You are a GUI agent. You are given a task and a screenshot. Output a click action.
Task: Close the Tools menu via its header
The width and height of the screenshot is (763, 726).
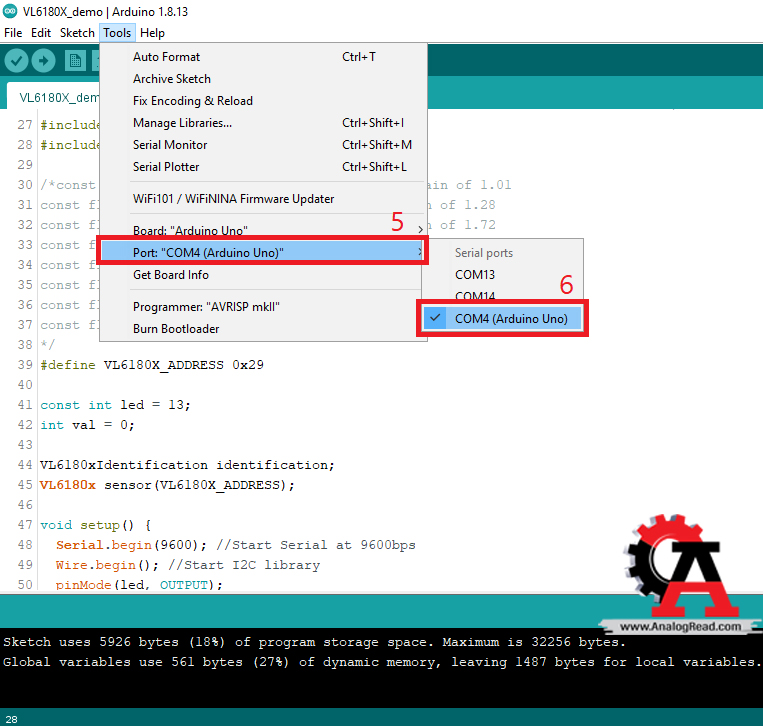(x=117, y=33)
